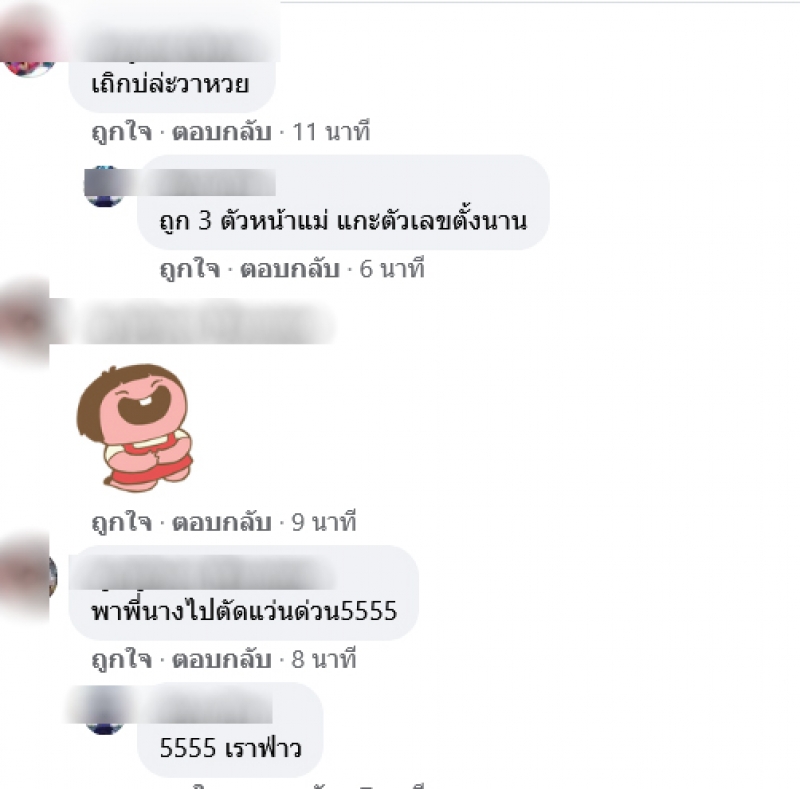Open avatar of the ถูก 3 ตัวหน้าแม่ commenter
The image size is (800, 789).
coord(104,186)
